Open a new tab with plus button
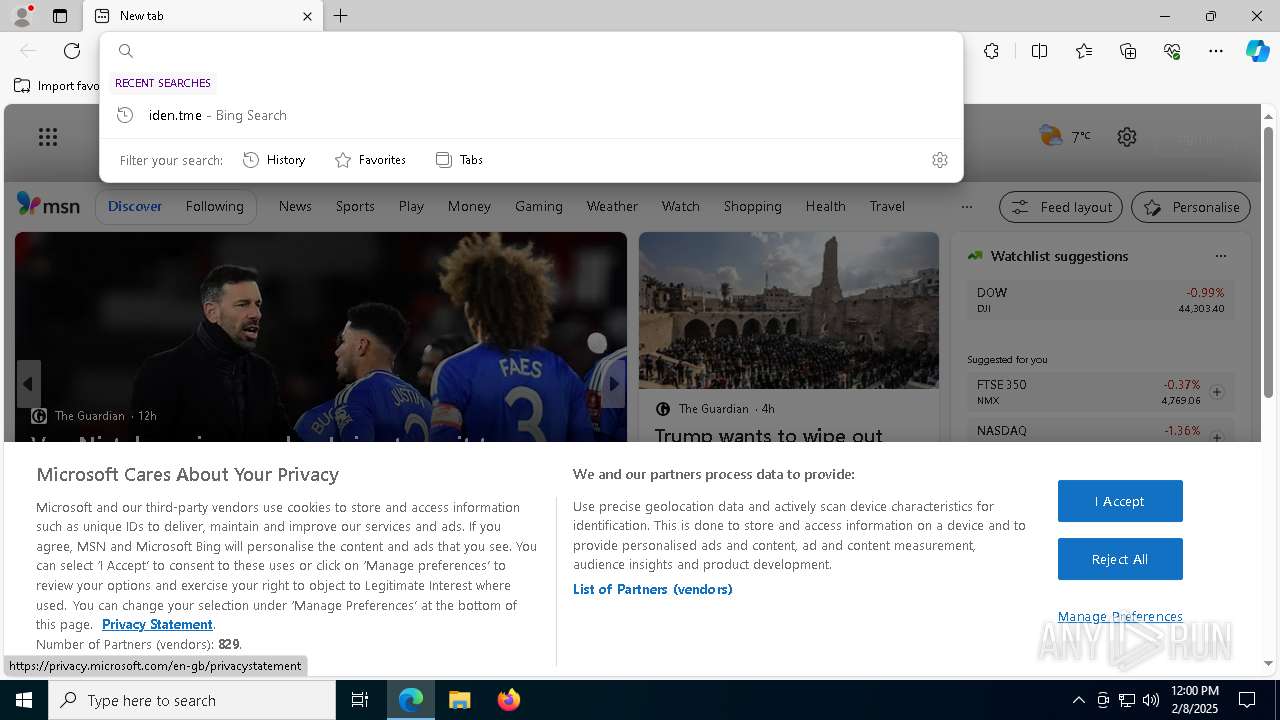The height and width of the screenshot is (720, 1280). click(x=341, y=16)
